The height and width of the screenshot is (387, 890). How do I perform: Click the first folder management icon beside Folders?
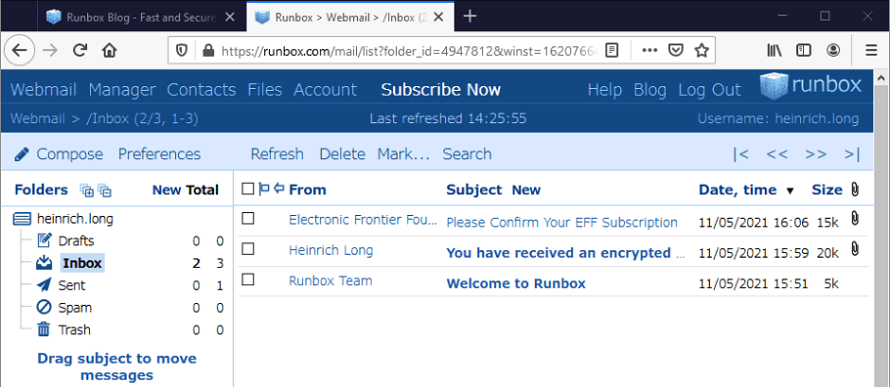point(87,191)
